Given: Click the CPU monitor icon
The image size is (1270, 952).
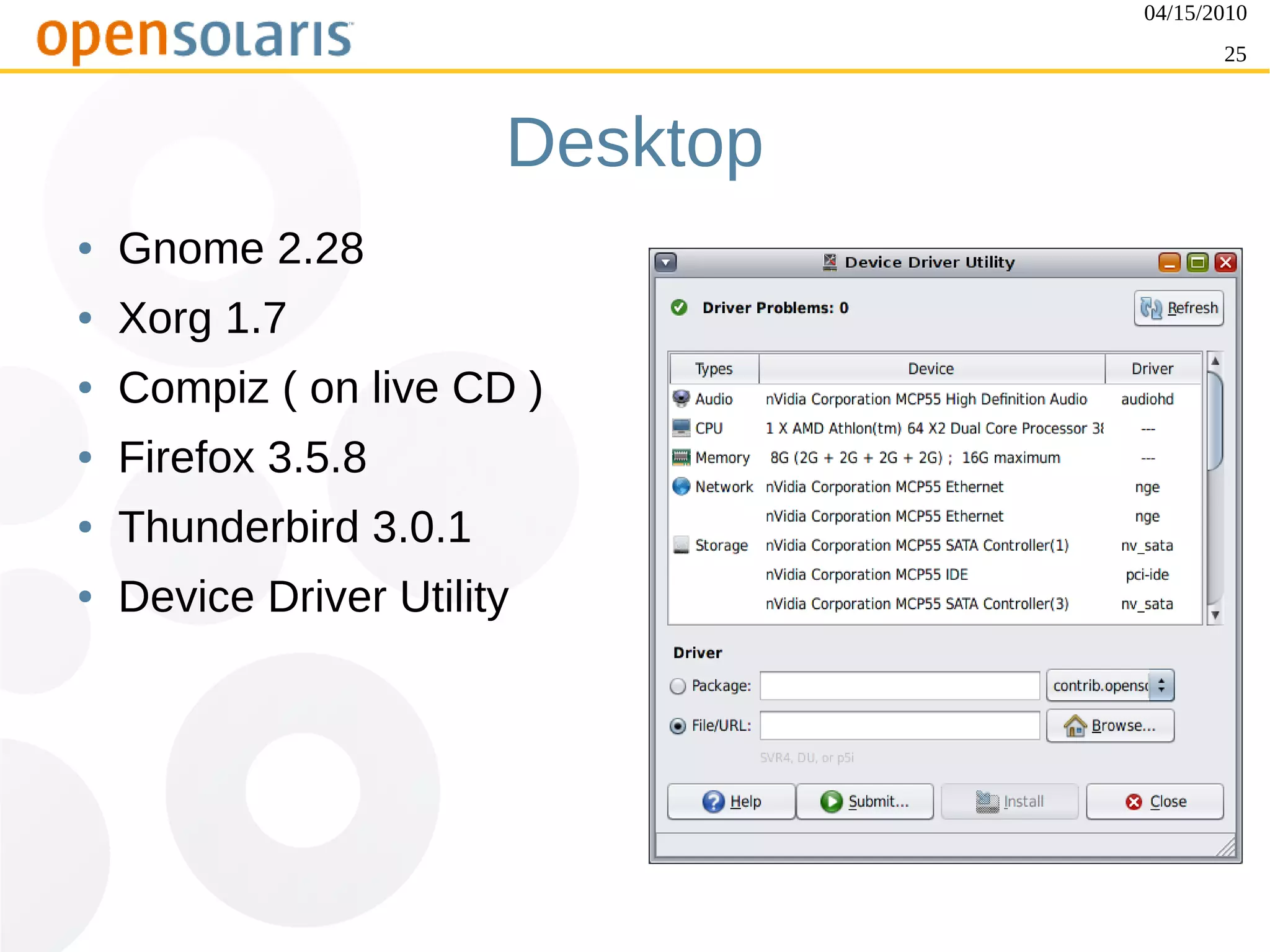Looking at the screenshot, I should [682, 428].
